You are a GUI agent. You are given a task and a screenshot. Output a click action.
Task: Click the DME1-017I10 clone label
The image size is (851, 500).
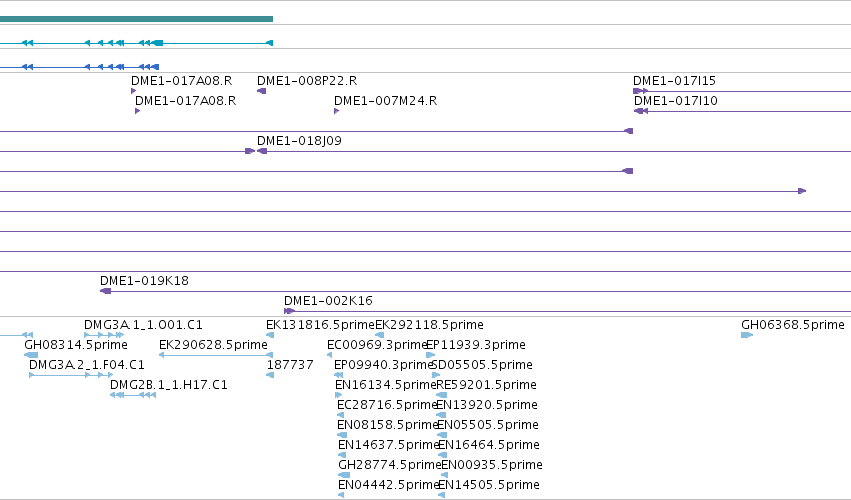point(676,101)
